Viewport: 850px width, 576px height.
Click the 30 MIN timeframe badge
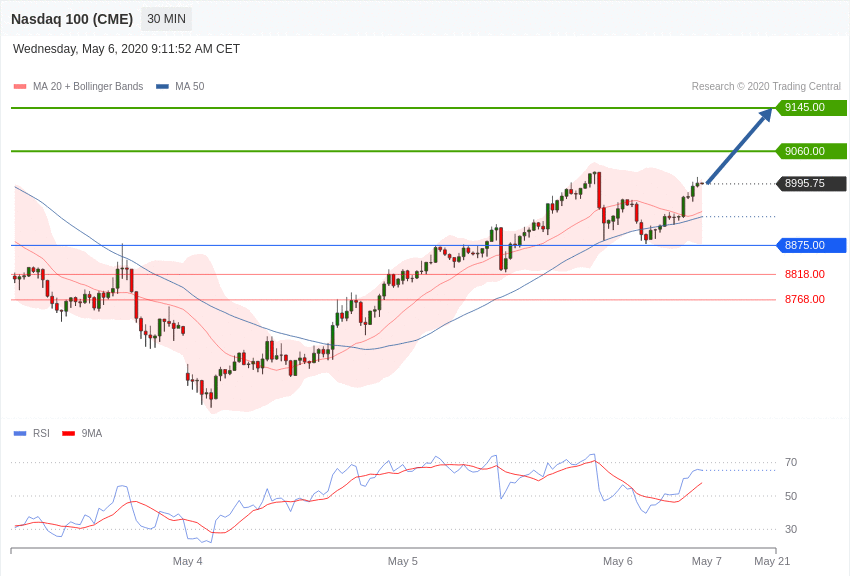166,19
